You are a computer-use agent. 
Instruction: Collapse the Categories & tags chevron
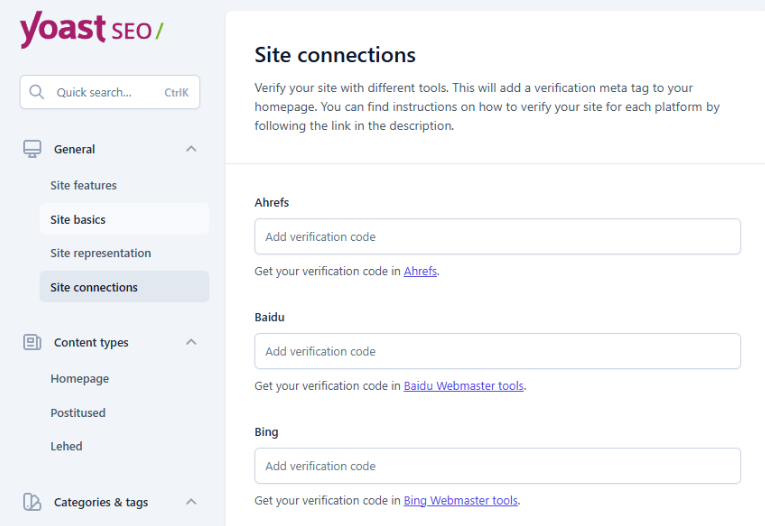coord(191,502)
